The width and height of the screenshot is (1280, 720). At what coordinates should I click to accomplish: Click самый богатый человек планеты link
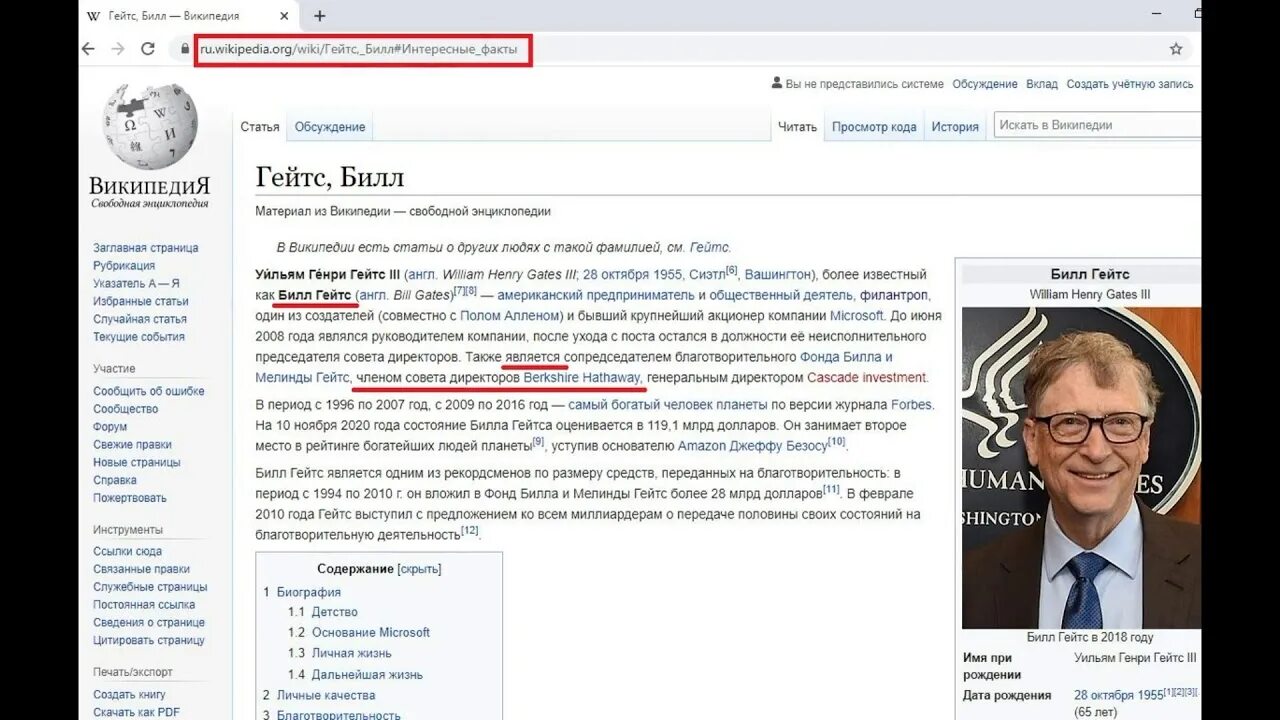[x=668, y=405]
